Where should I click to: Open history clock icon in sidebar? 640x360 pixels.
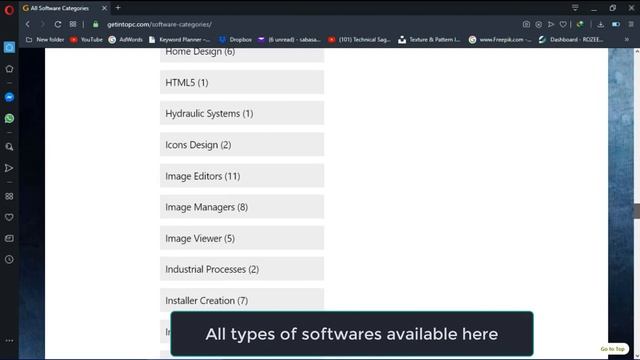click(x=9, y=259)
